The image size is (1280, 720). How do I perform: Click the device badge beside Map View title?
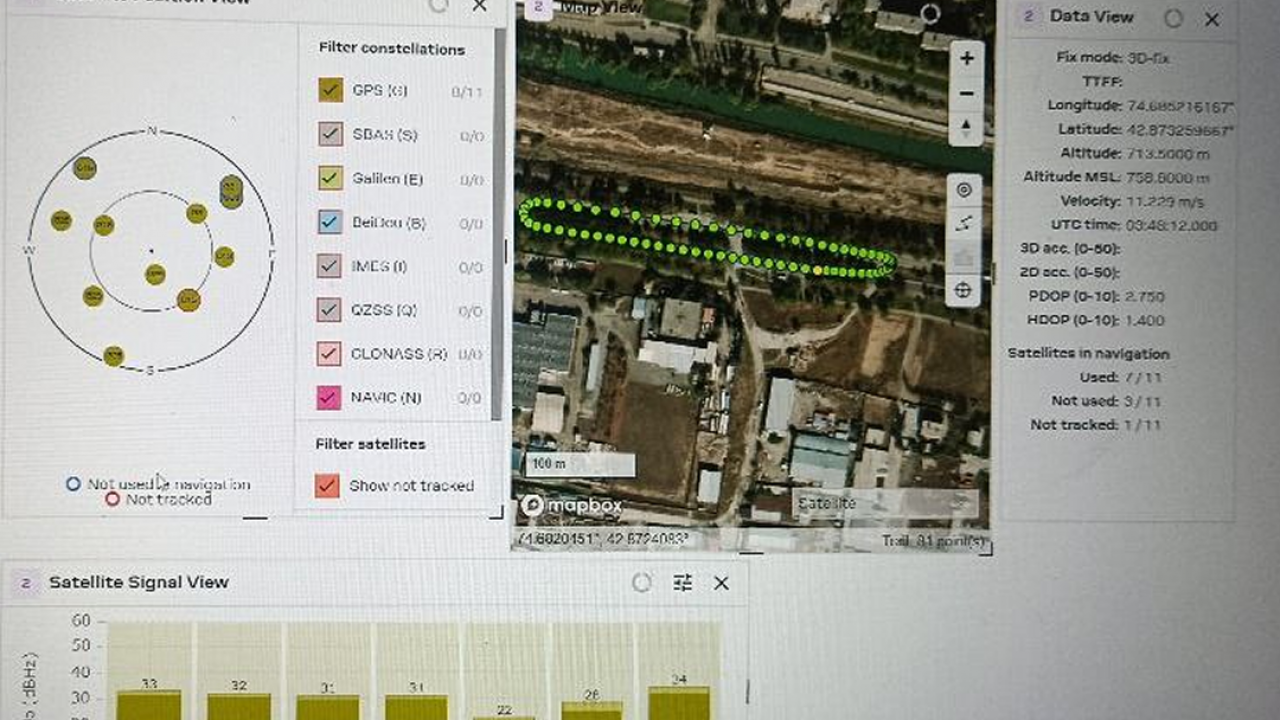tap(539, 8)
